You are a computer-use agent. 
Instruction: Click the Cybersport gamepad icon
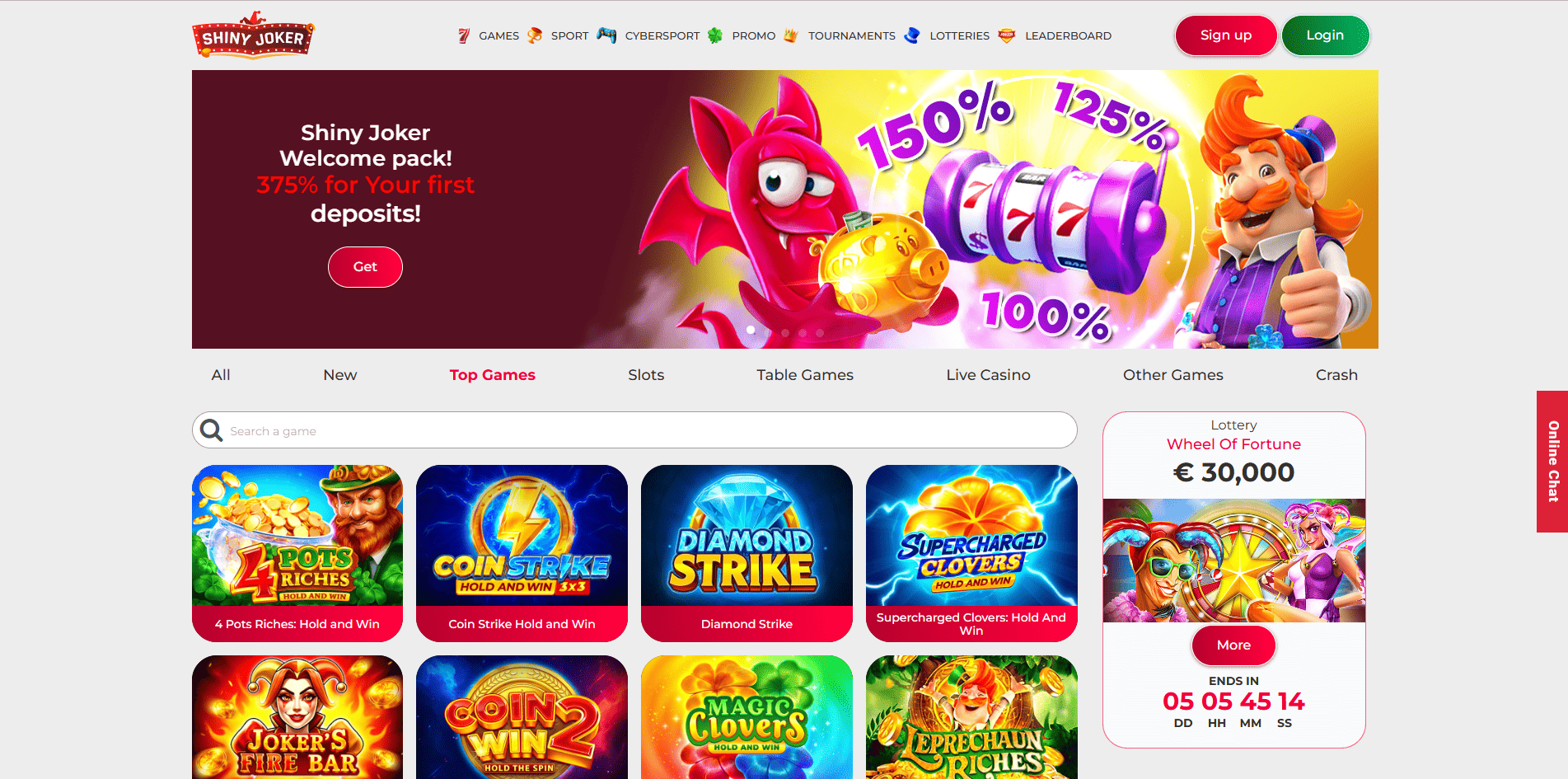(606, 35)
